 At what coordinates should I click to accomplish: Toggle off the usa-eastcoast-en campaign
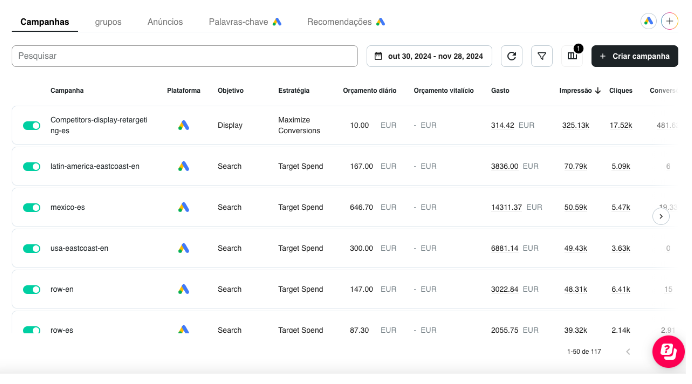tap(31, 248)
